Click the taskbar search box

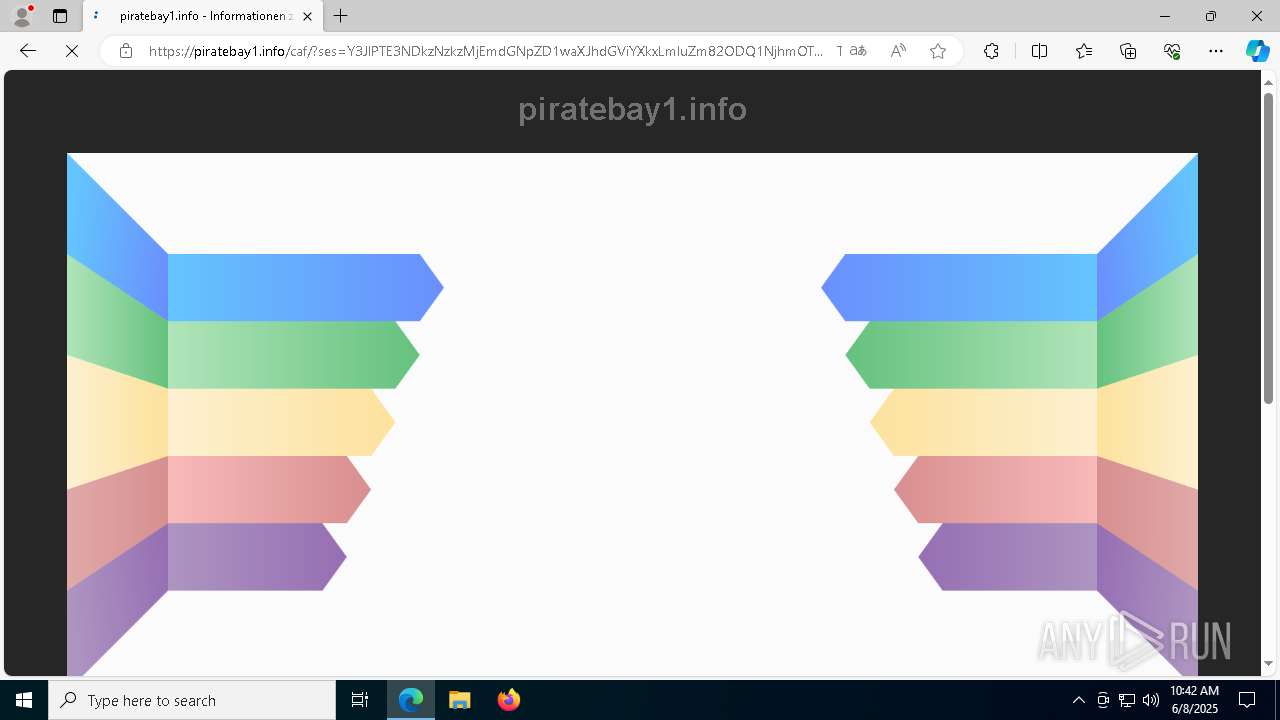point(192,700)
